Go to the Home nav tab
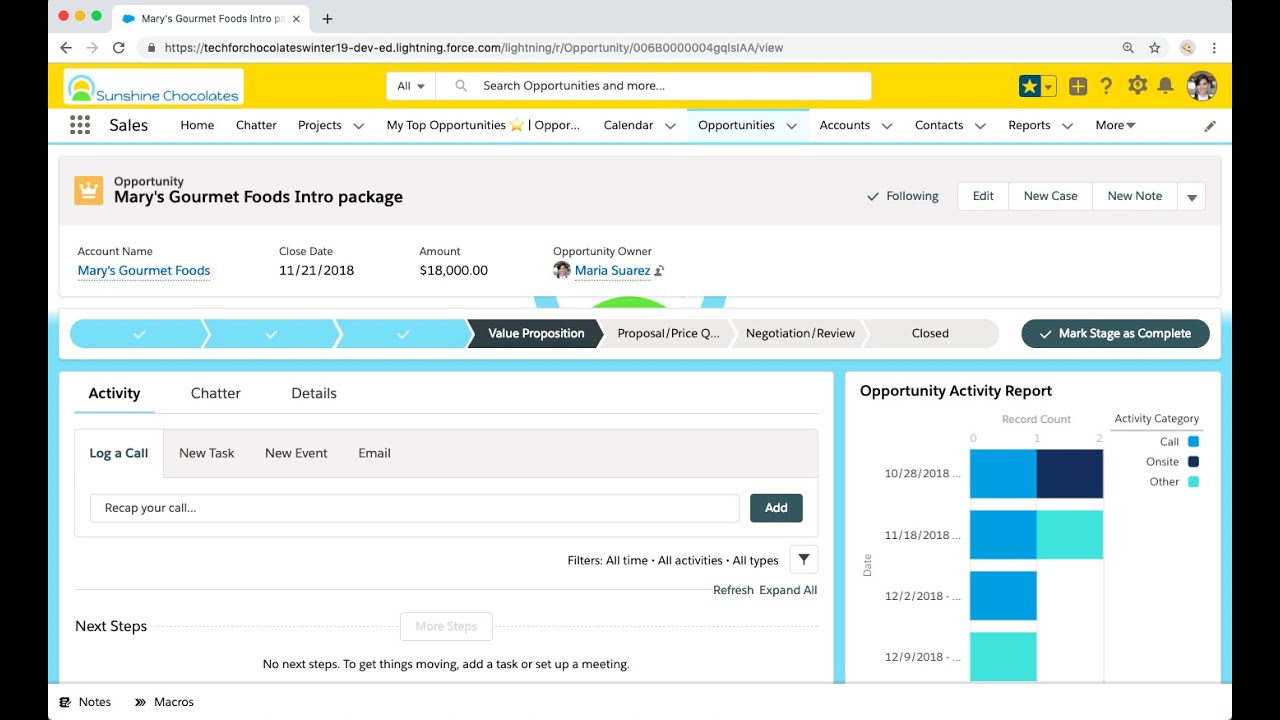This screenshot has height=720, width=1280. 197,125
